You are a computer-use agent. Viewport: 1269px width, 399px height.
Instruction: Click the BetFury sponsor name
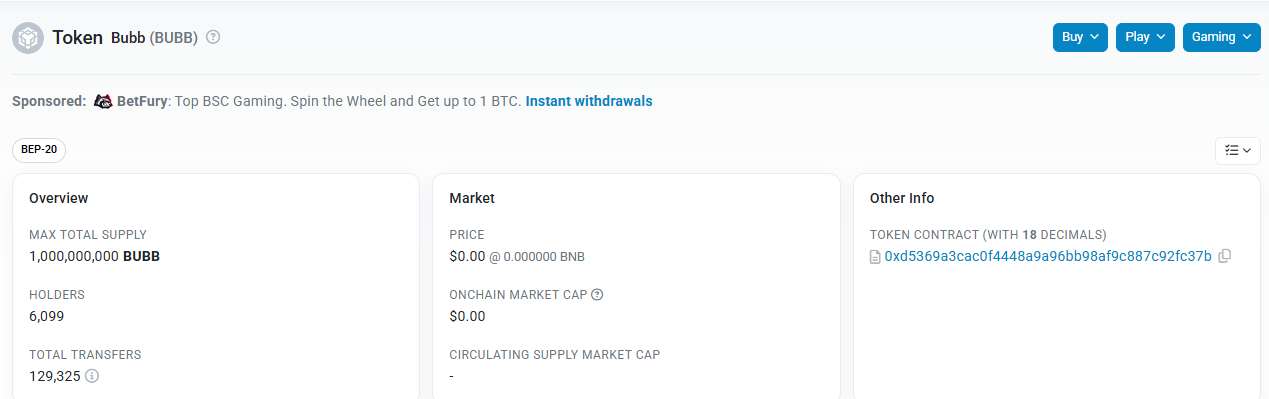142,101
